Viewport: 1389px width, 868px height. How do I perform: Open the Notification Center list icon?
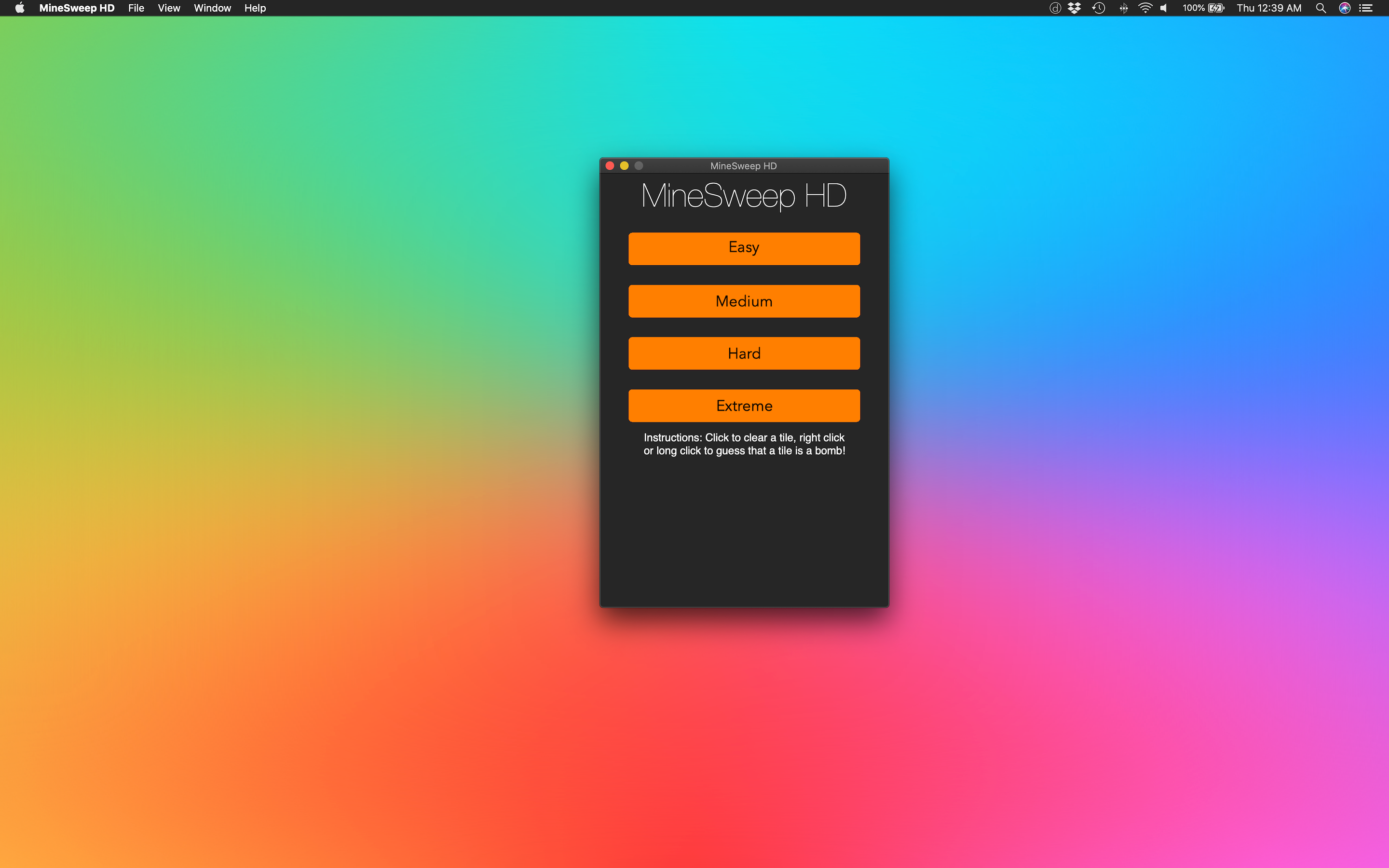pos(1366,8)
